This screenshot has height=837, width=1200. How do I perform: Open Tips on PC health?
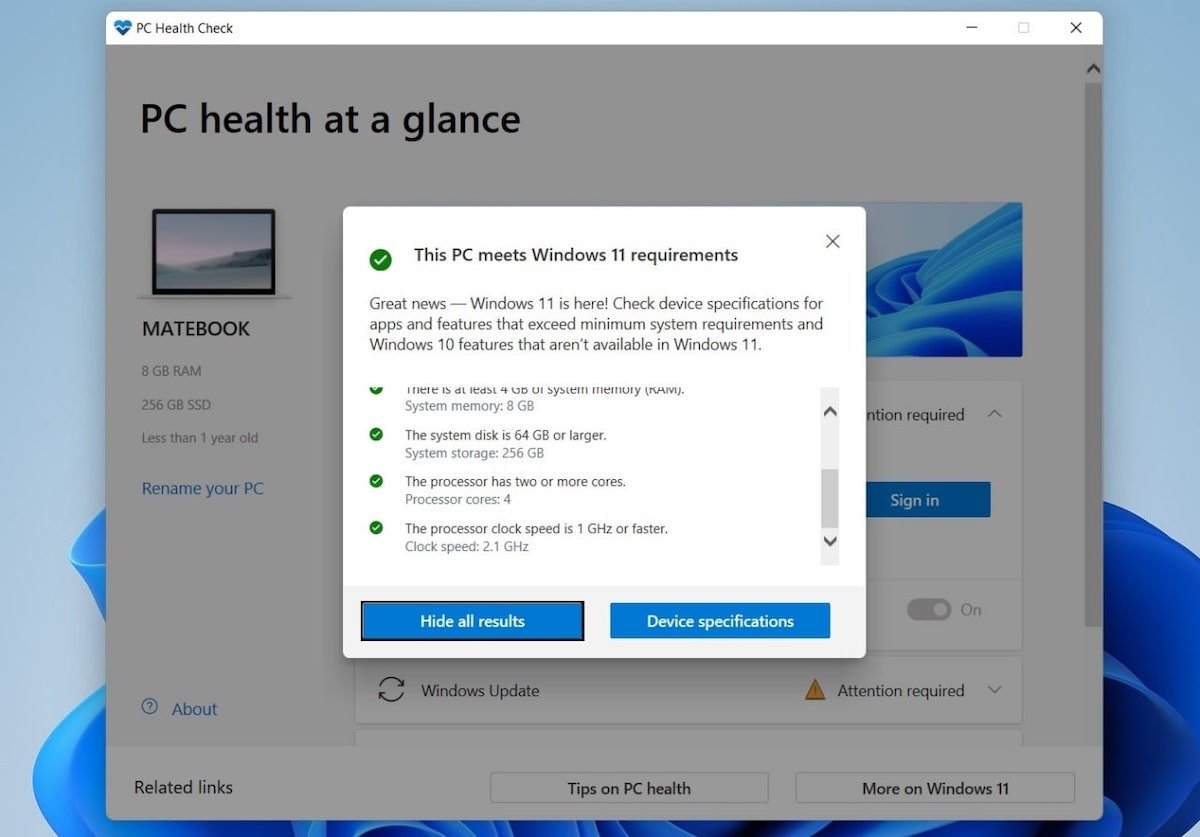[629, 788]
